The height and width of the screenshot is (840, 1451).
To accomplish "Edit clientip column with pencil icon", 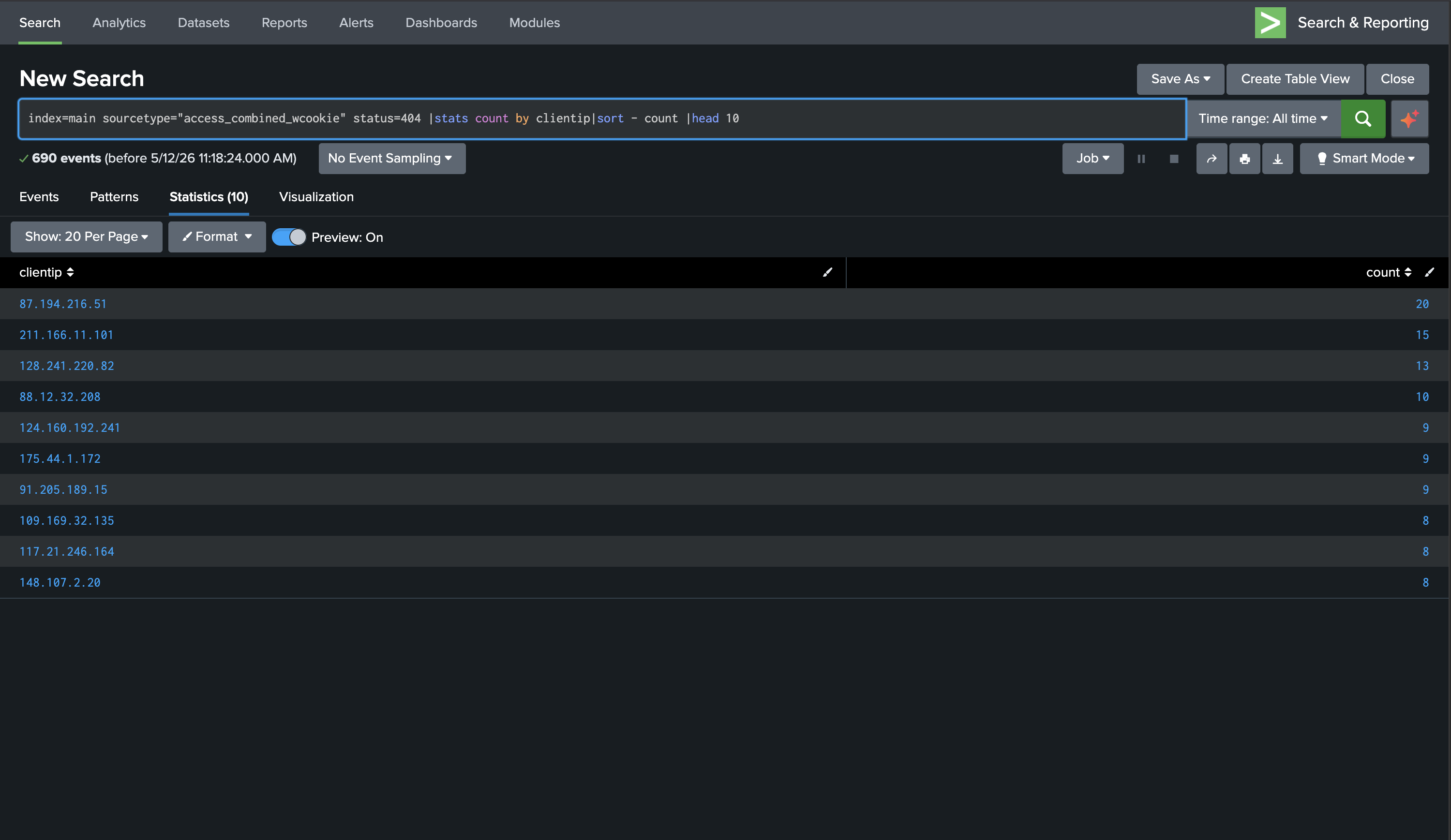I will pyautogui.click(x=827, y=272).
